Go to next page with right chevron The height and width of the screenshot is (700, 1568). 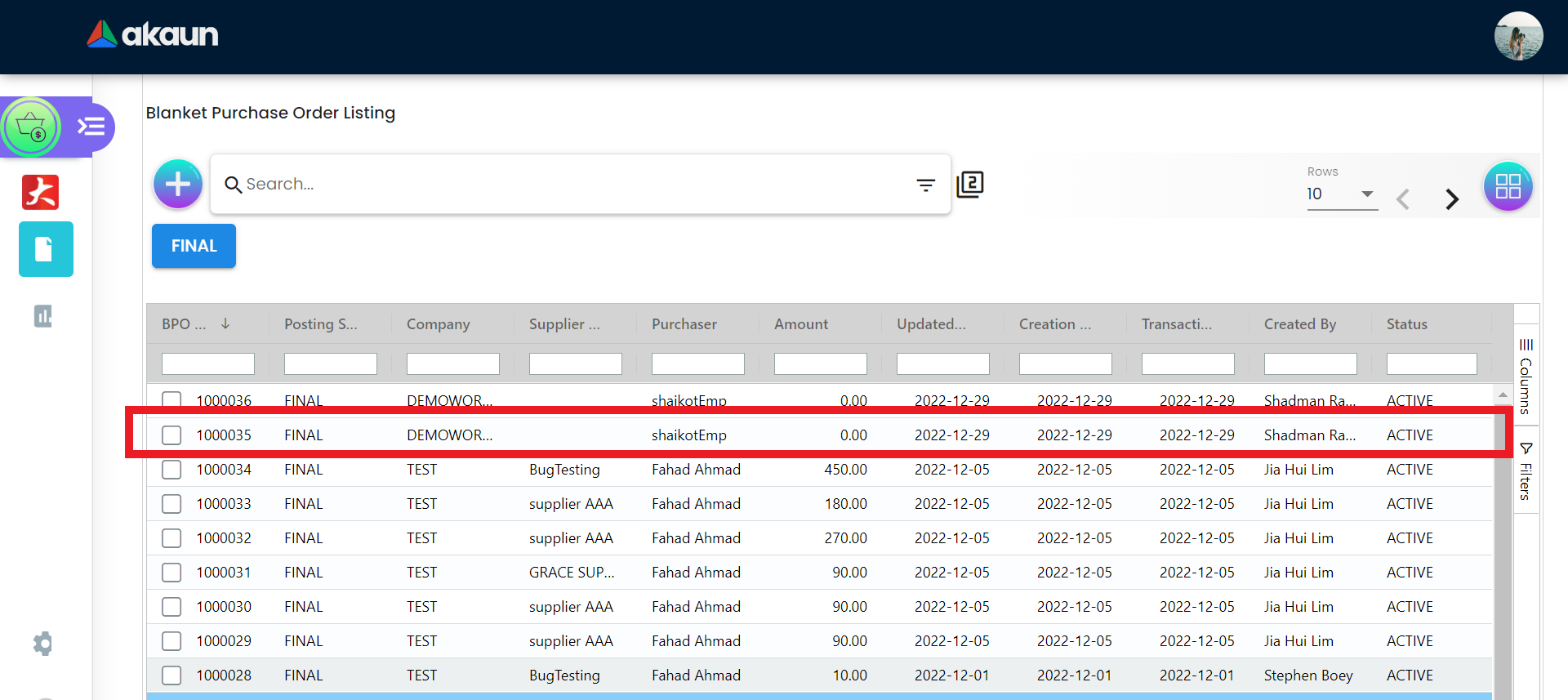pos(1451,199)
